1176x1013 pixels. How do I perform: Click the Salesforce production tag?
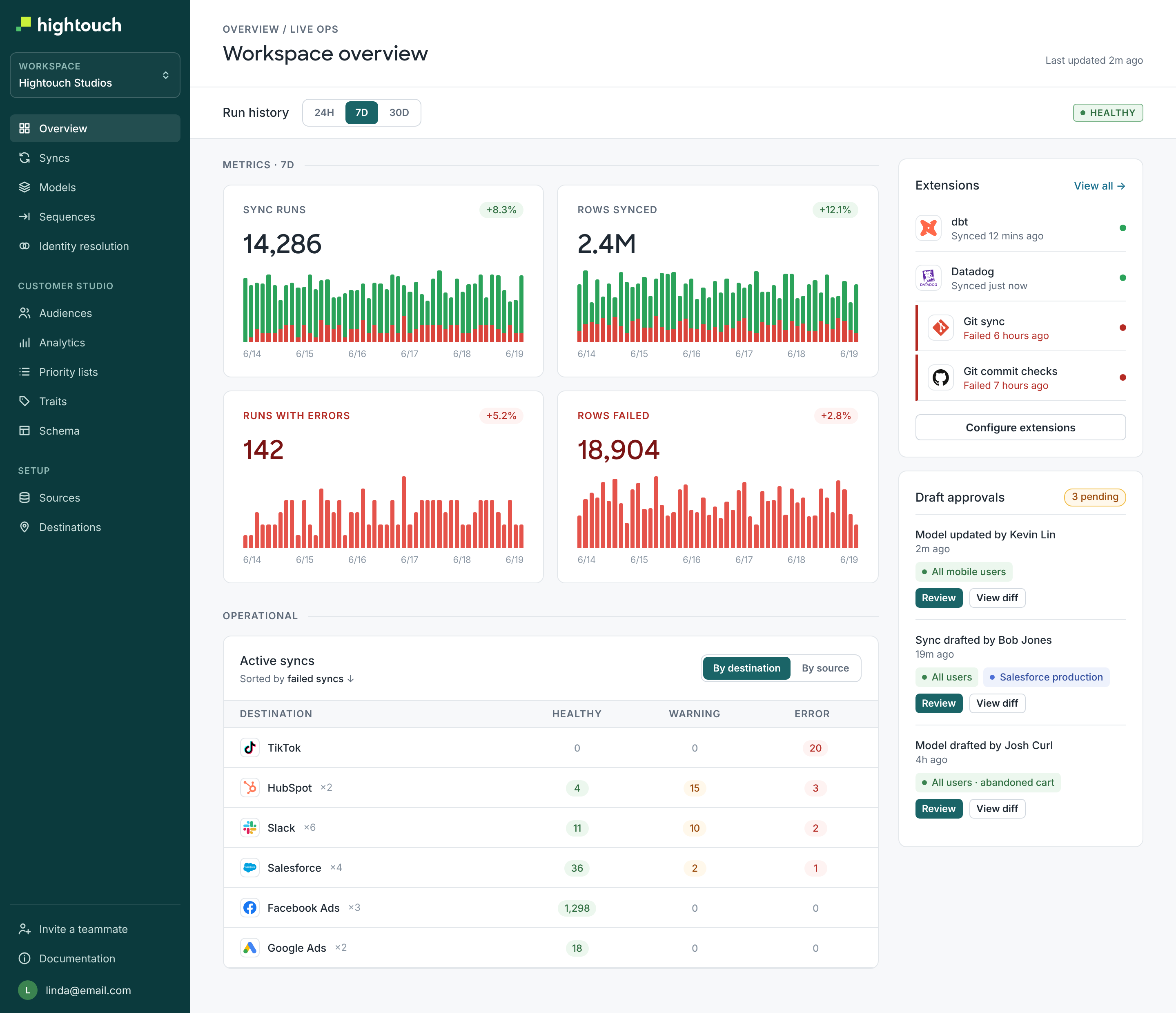pyautogui.click(x=1046, y=677)
